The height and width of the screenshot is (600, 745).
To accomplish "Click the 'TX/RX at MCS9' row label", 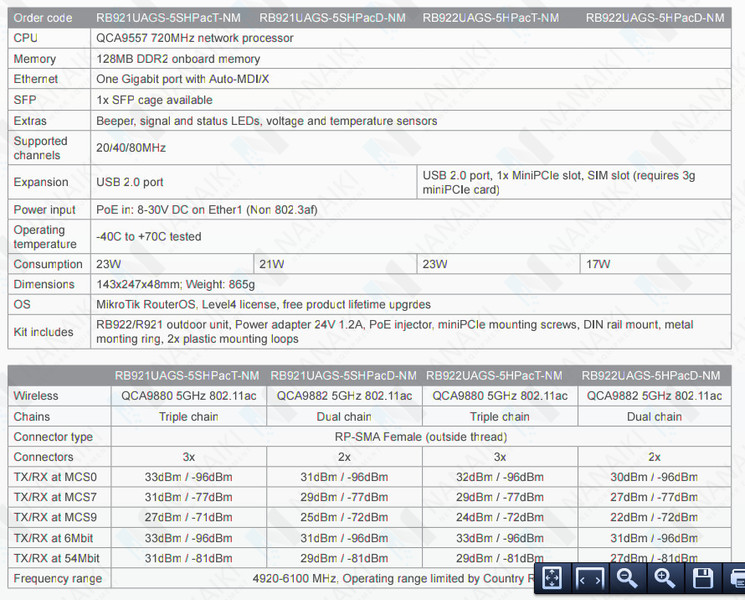I will tap(55, 518).
